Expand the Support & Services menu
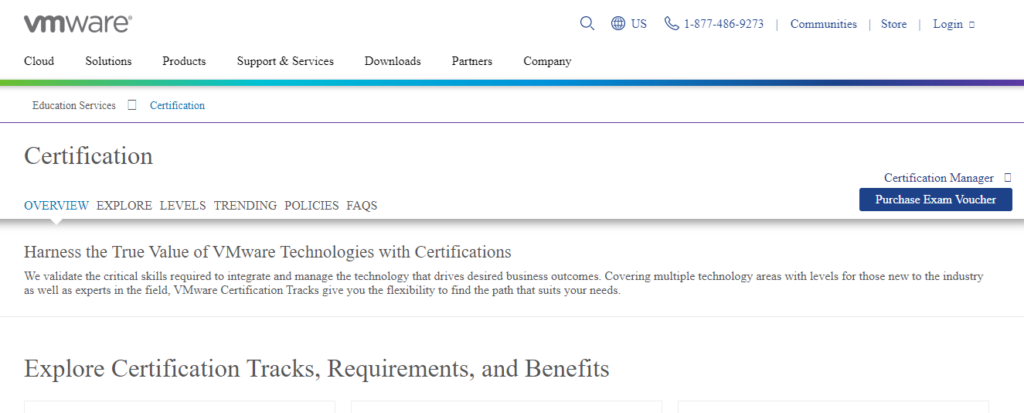The height and width of the screenshot is (413, 1024). (x=285, y=61)
